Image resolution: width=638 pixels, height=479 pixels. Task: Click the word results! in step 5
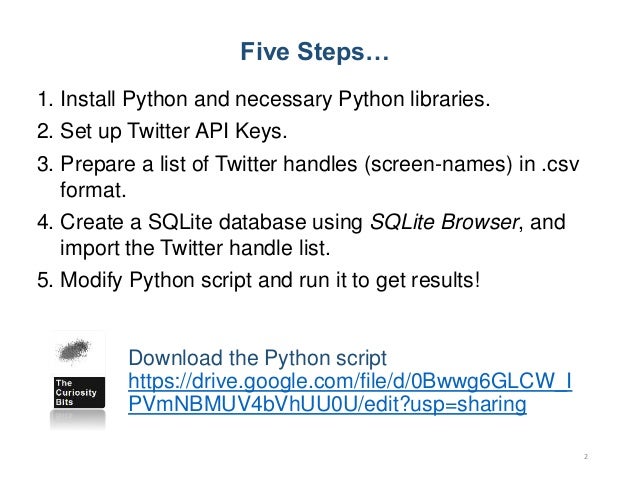point(446,280)
